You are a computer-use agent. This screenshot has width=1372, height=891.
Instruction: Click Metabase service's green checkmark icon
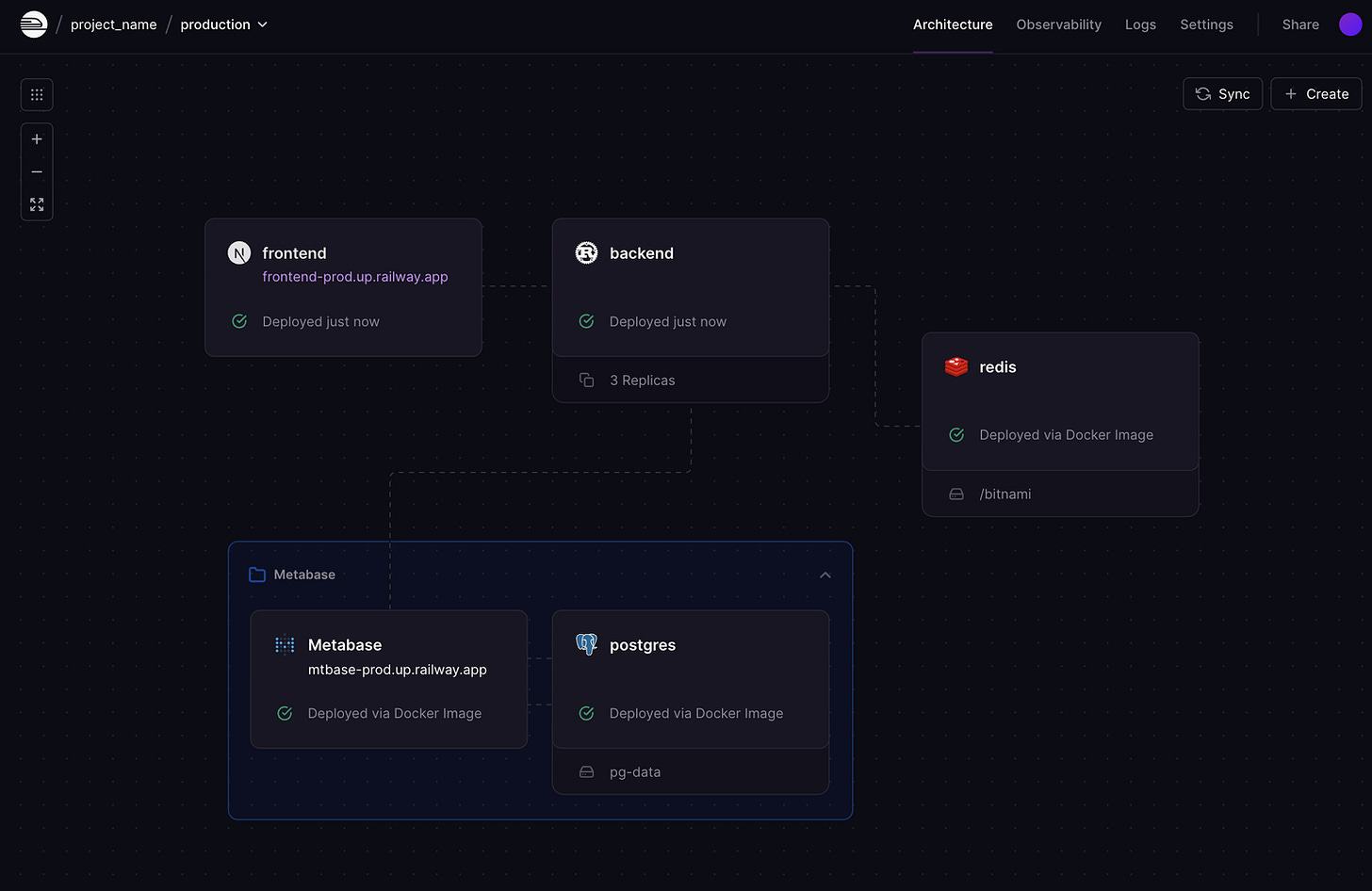point(285,714)
